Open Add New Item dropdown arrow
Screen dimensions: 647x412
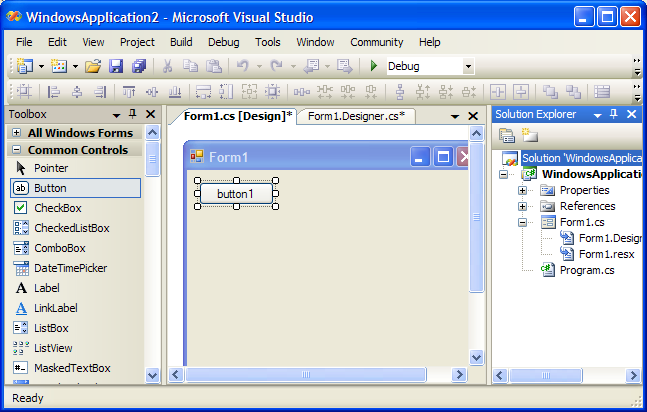75,66
